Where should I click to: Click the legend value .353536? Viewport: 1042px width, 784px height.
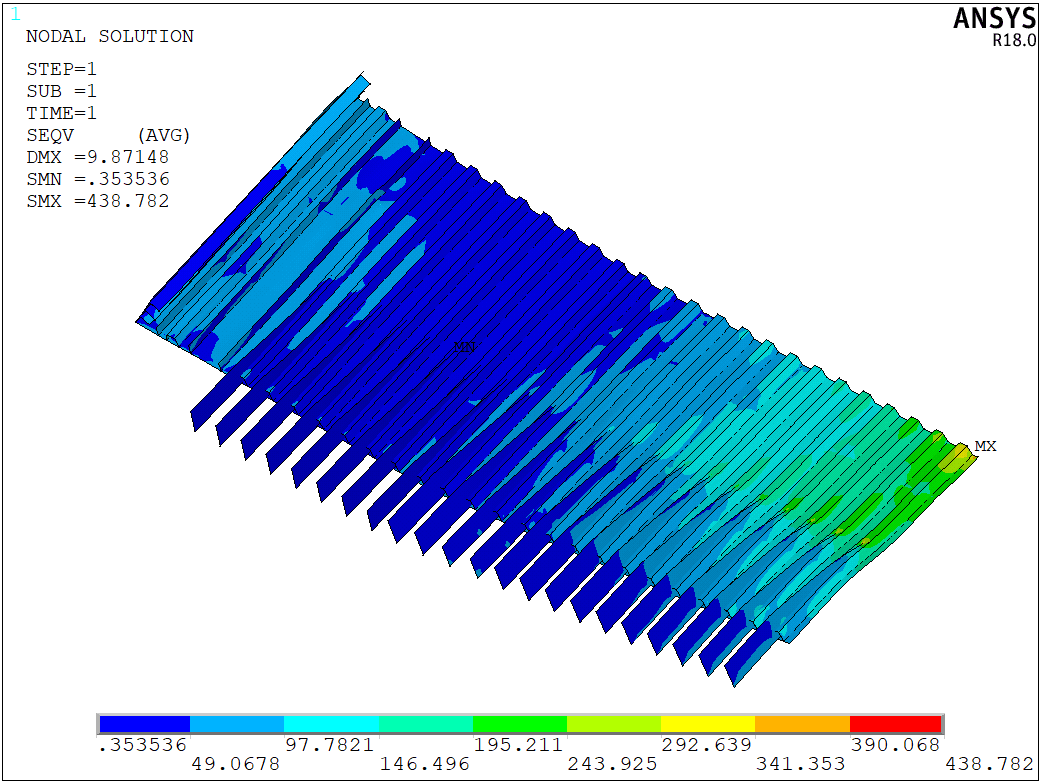click(142, 745)
